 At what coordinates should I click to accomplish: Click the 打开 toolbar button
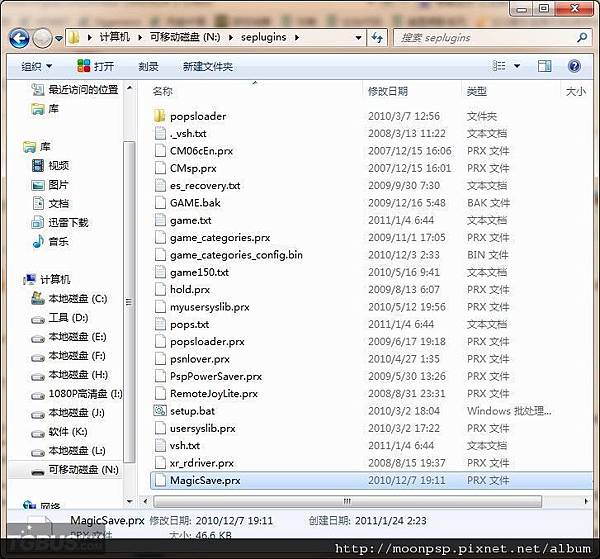pyautogui.click(x=95, y=66)
